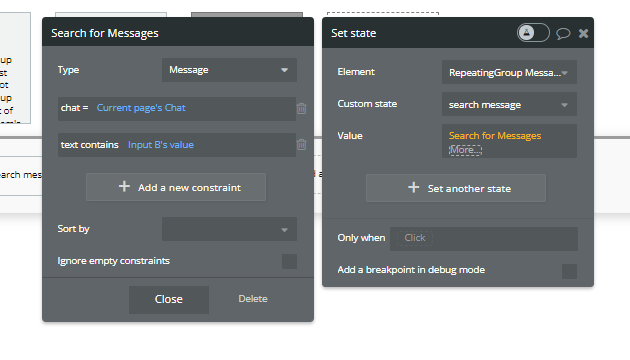
Task: Expand the Sort by dropdown
Action: (x=229, y=229)
